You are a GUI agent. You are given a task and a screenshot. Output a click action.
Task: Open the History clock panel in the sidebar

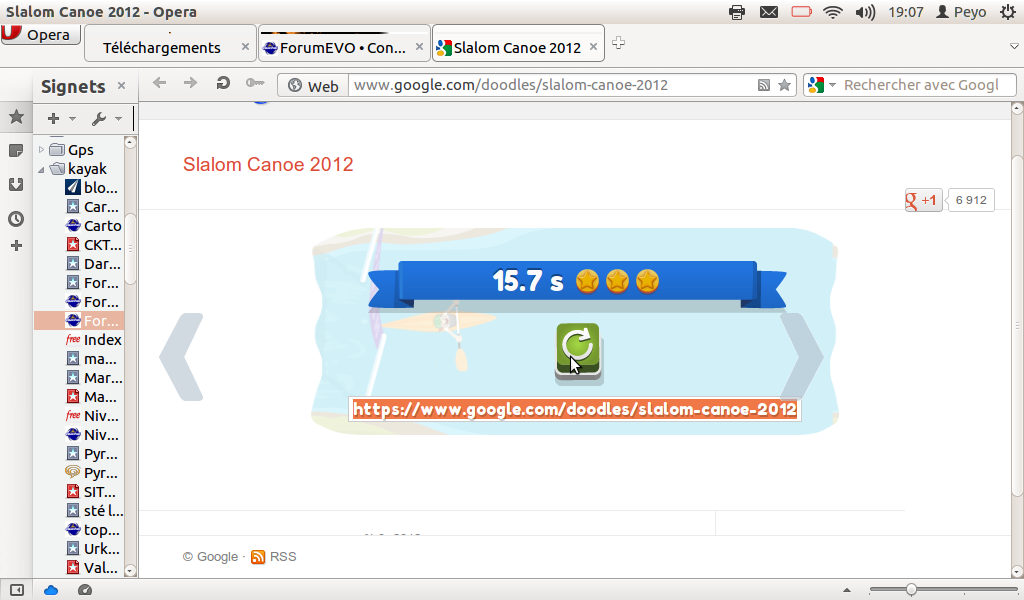point(16,219)
